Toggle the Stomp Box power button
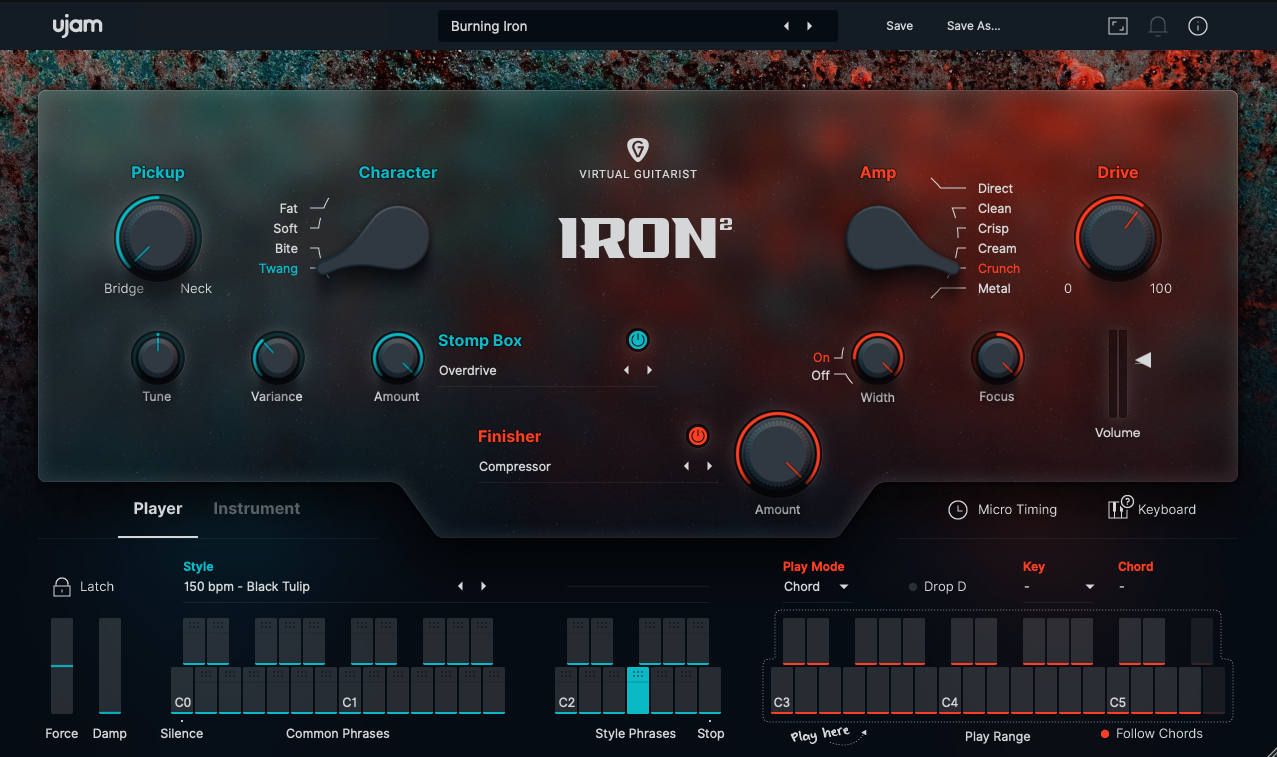The width and height of the screenshot is (1277, 757). pos(638,341)
